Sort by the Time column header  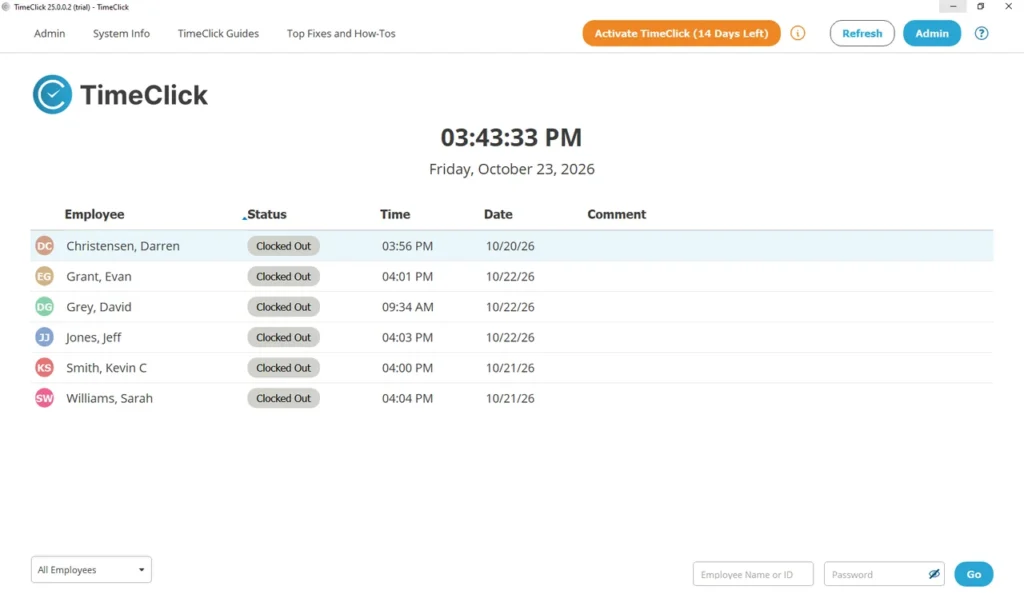395,214
